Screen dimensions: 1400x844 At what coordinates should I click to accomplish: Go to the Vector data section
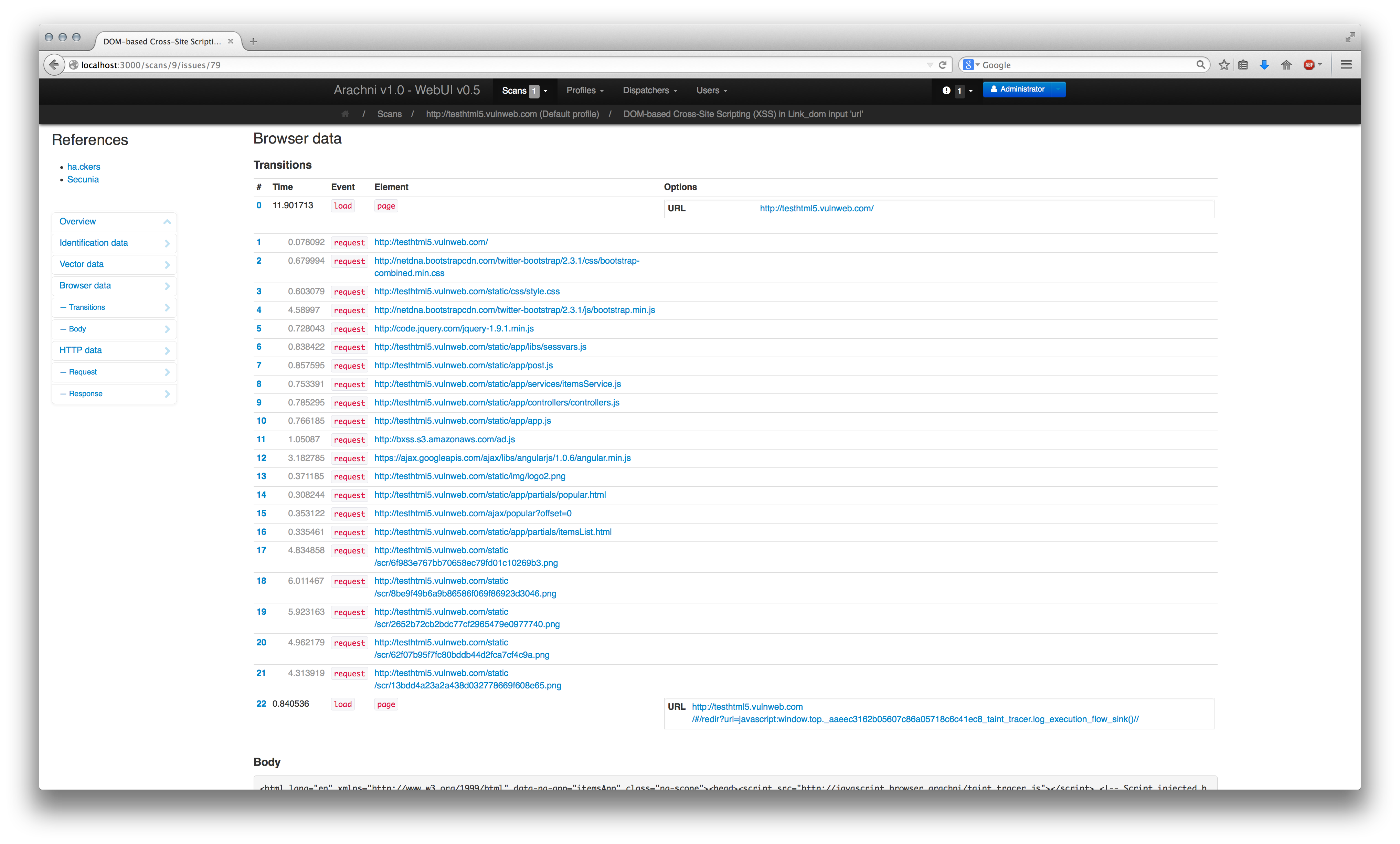point(114,264)
